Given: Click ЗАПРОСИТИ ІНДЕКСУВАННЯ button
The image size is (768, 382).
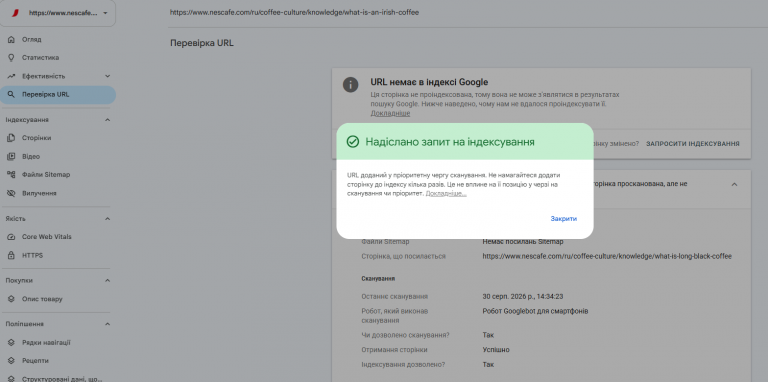Looking at the screenshot, I should (x=693, y=144).
